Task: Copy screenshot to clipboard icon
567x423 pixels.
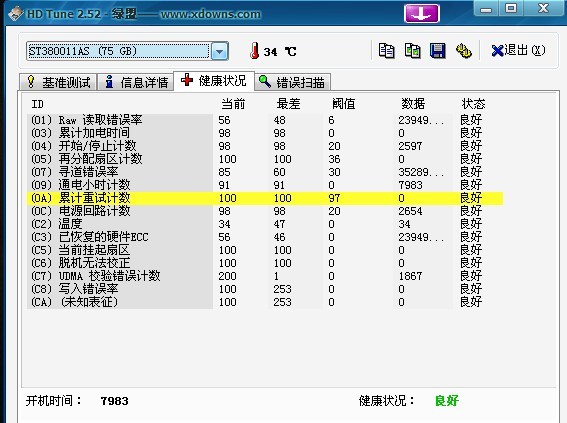Action: [x=412, y=51]
